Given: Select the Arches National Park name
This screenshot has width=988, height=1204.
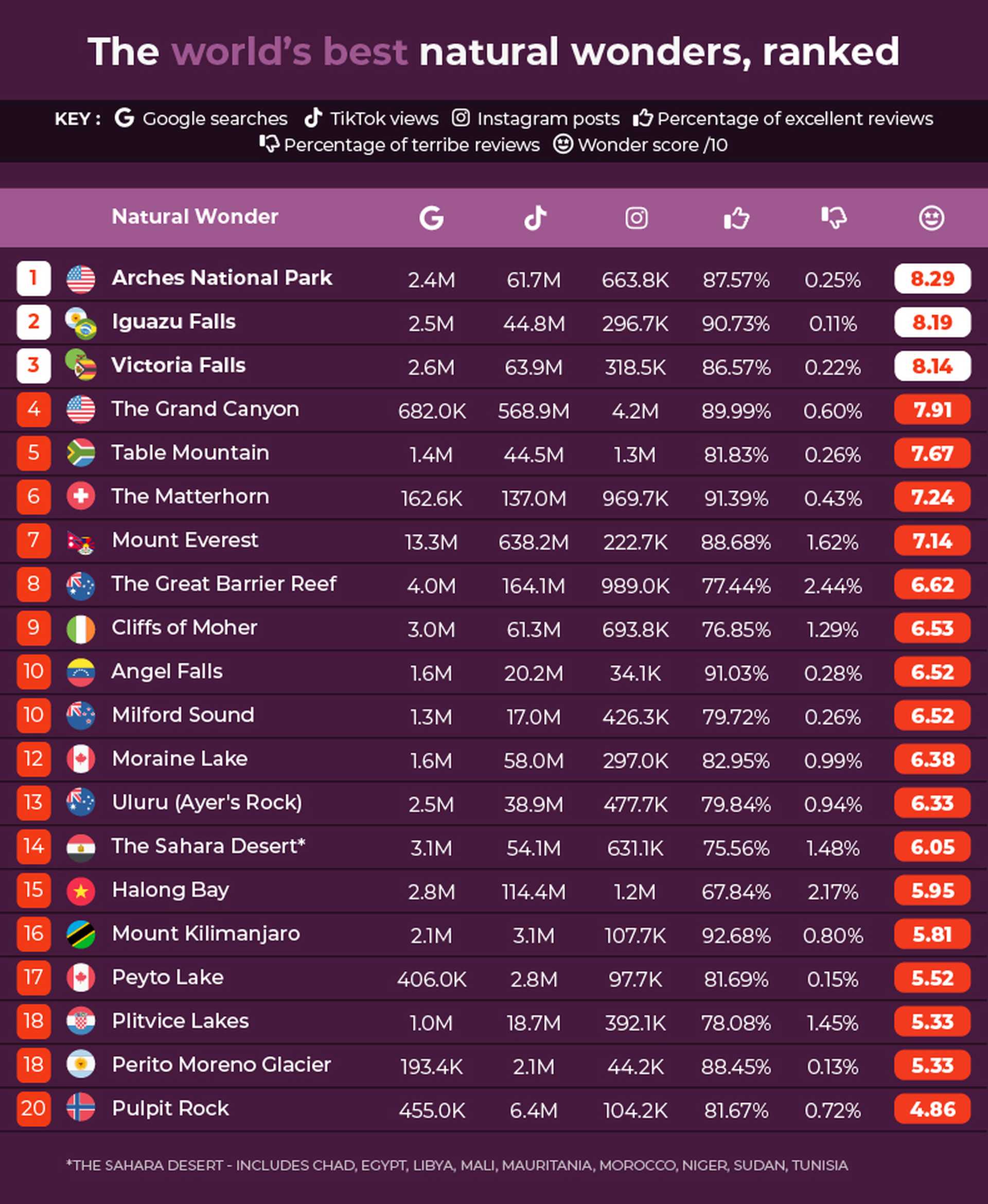Looking at the screenshot, I should [x=221, y=278].
